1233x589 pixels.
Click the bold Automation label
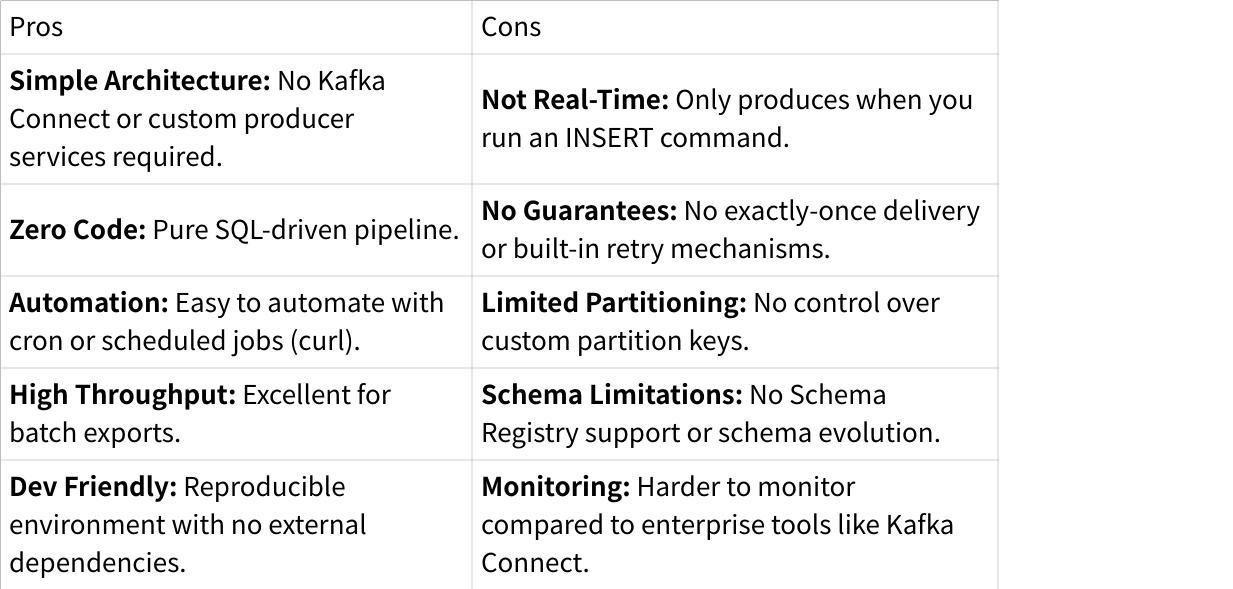(x=89, y=303)
